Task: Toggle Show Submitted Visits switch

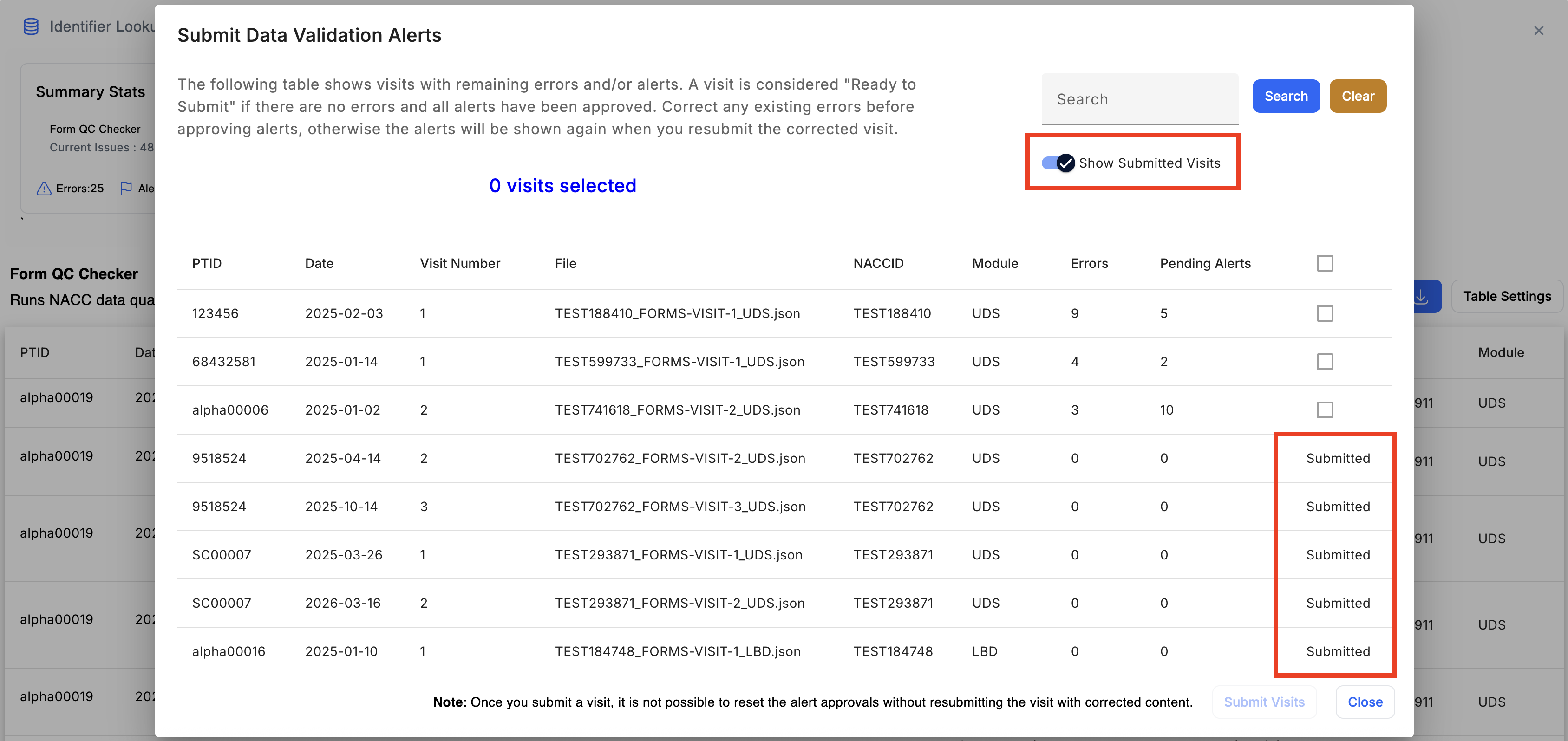Action: click(x=1058, y=163)
